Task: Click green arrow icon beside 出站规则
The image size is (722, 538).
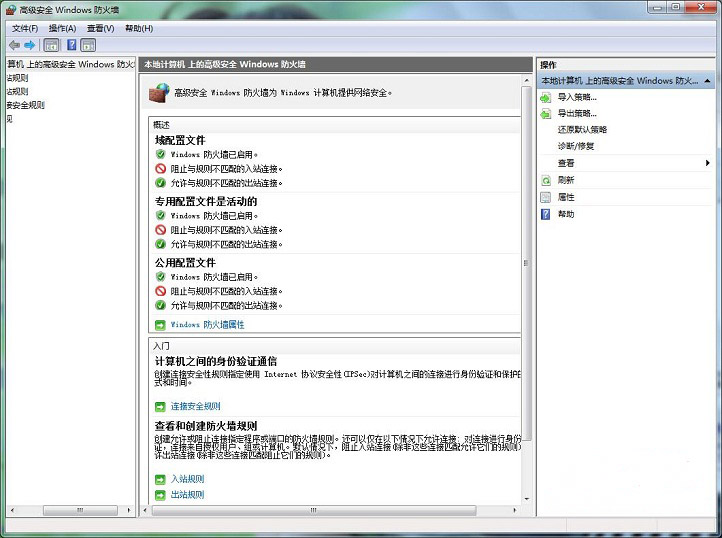Action: (x=160, y=495)
